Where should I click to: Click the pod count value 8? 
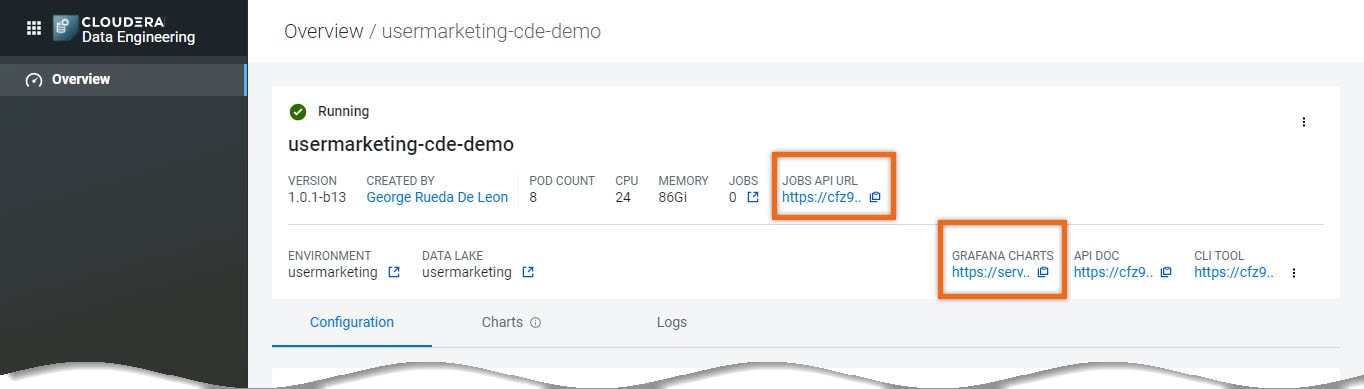[533, 197]
